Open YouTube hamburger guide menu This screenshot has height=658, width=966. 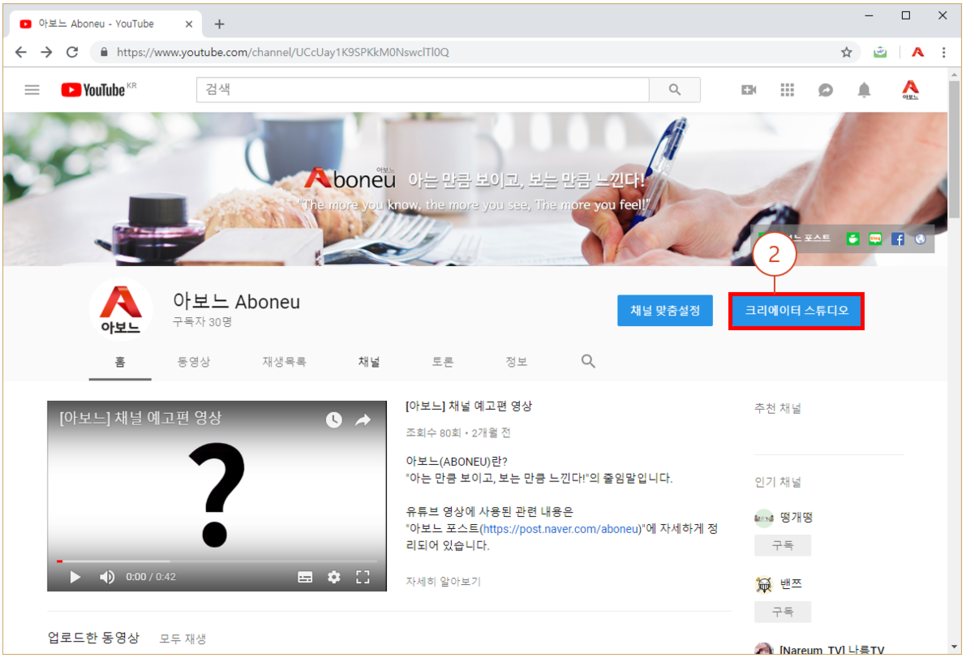[x=32, y=90]
